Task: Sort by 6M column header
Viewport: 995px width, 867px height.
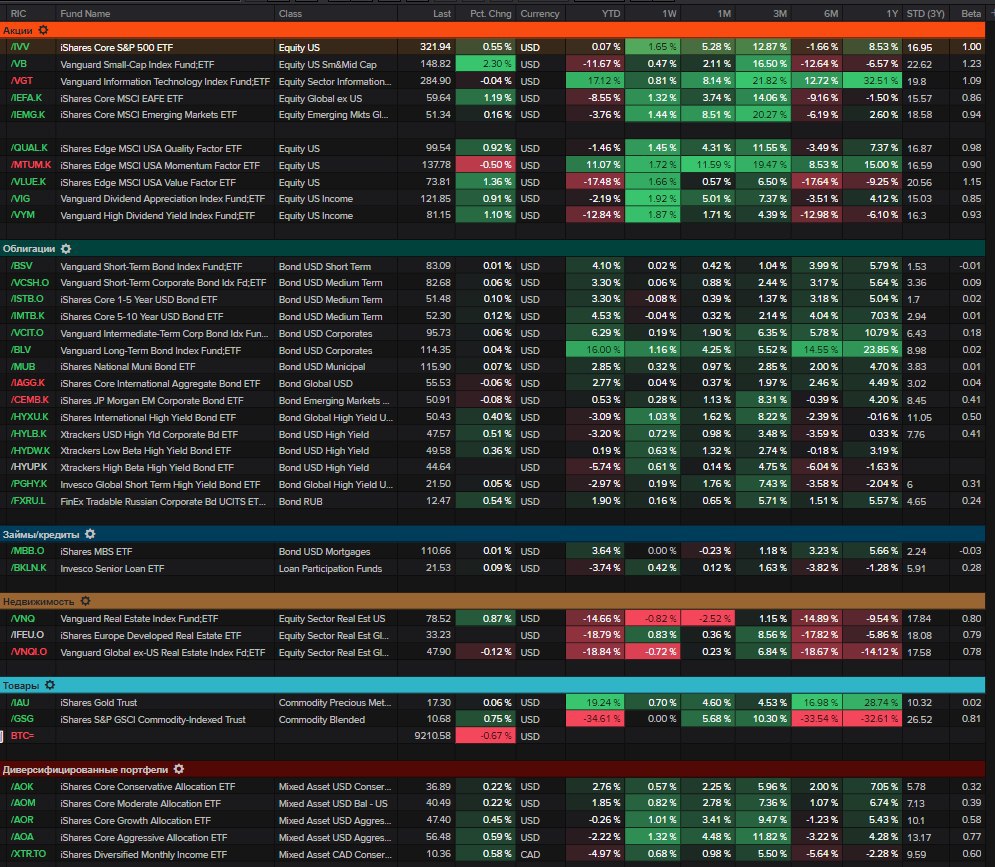Action: (x=831, y=13)
